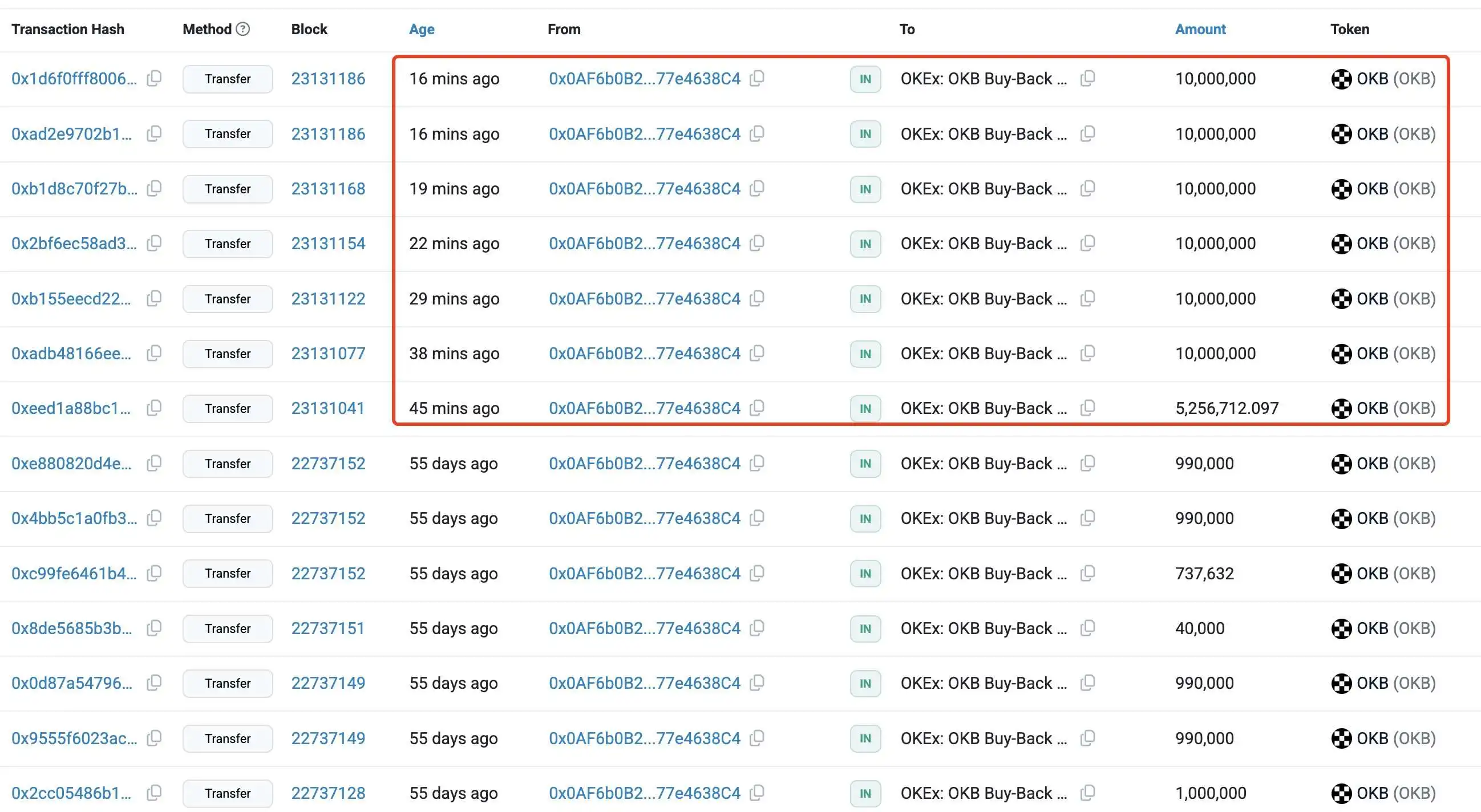The image size is (1481, 812).
Task: Copy From address in block 23131168 row
Action: [757, 189]
